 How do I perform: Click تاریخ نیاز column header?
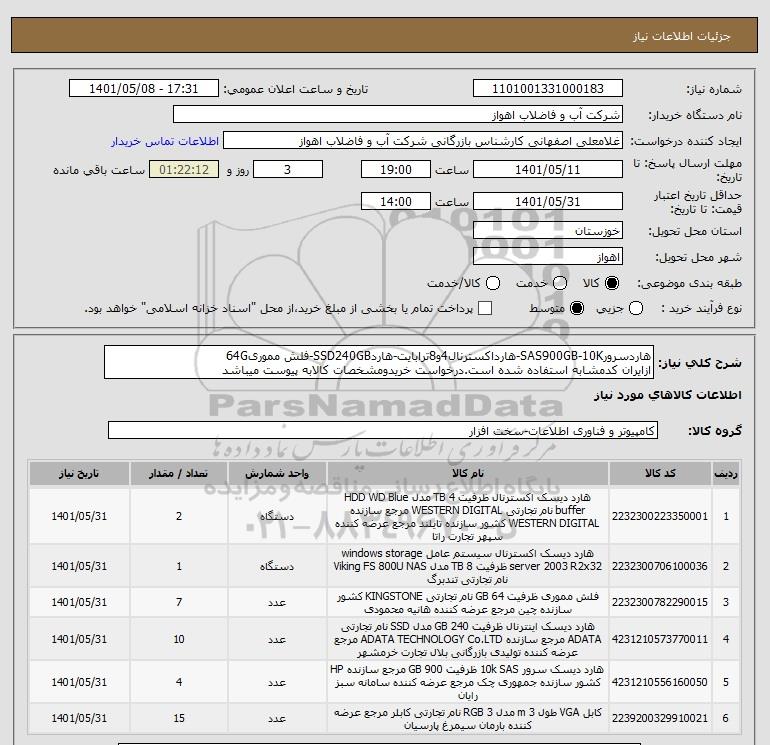(x=79, y=473)
